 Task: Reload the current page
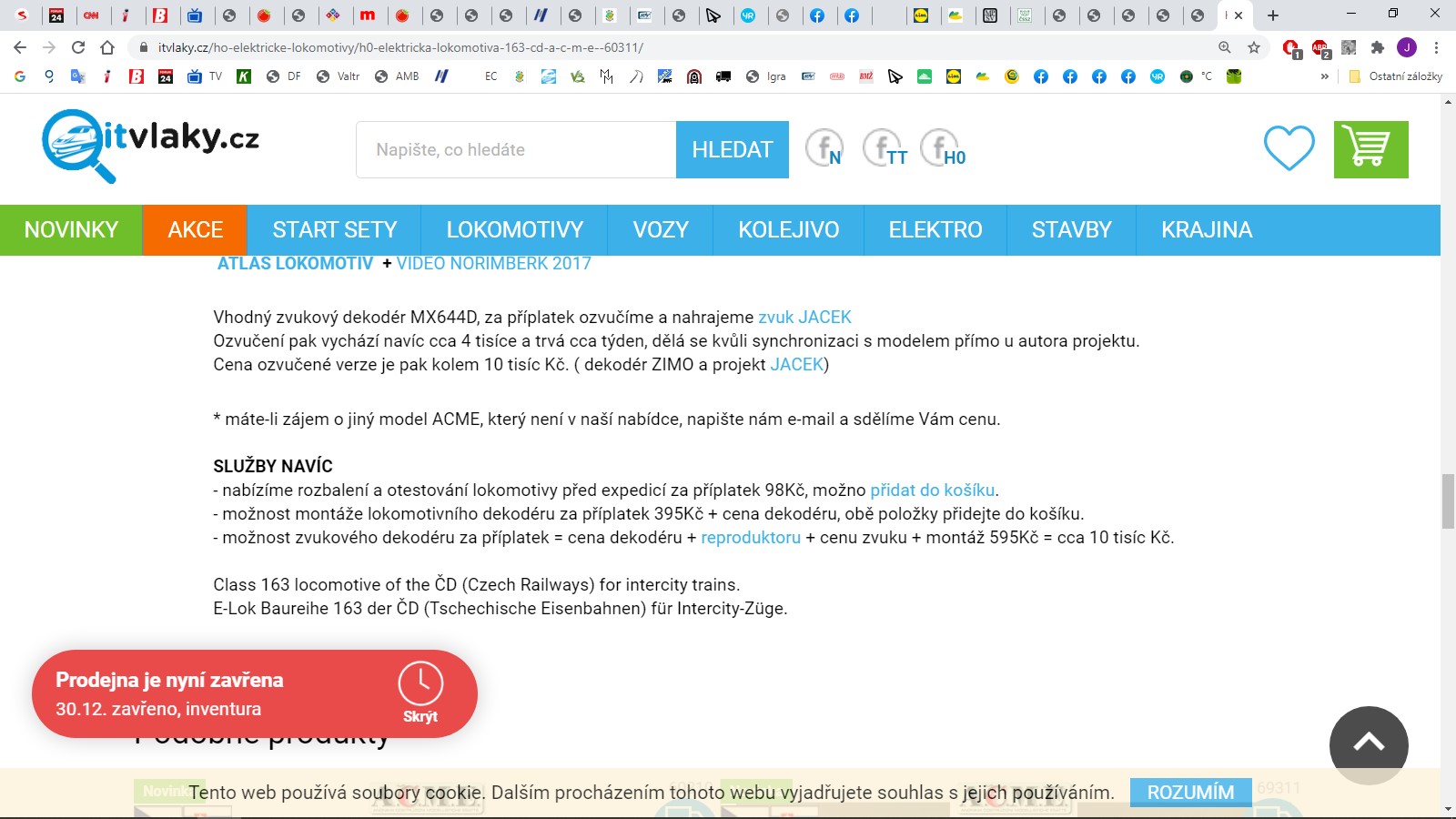tap(78, 47)
